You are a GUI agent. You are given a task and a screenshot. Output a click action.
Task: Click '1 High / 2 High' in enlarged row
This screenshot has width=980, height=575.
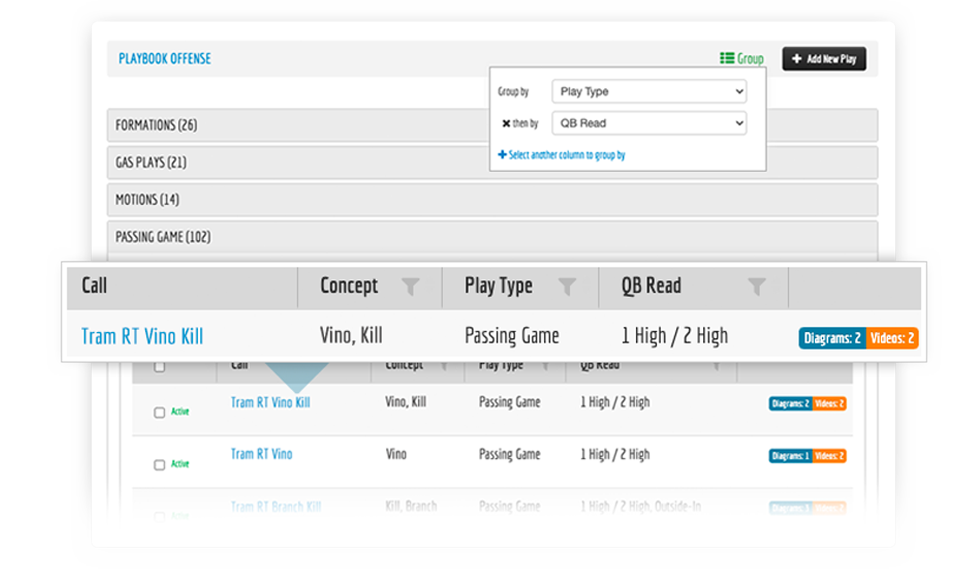(x=674, y=336)
